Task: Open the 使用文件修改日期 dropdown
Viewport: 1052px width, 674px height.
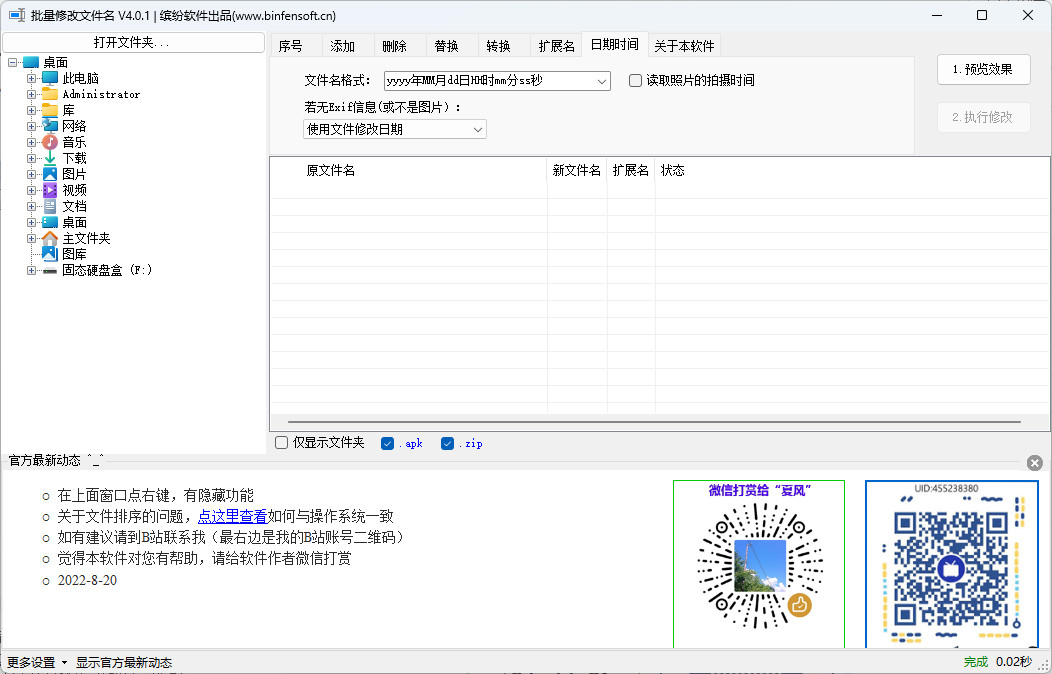Action: (478, 129)
